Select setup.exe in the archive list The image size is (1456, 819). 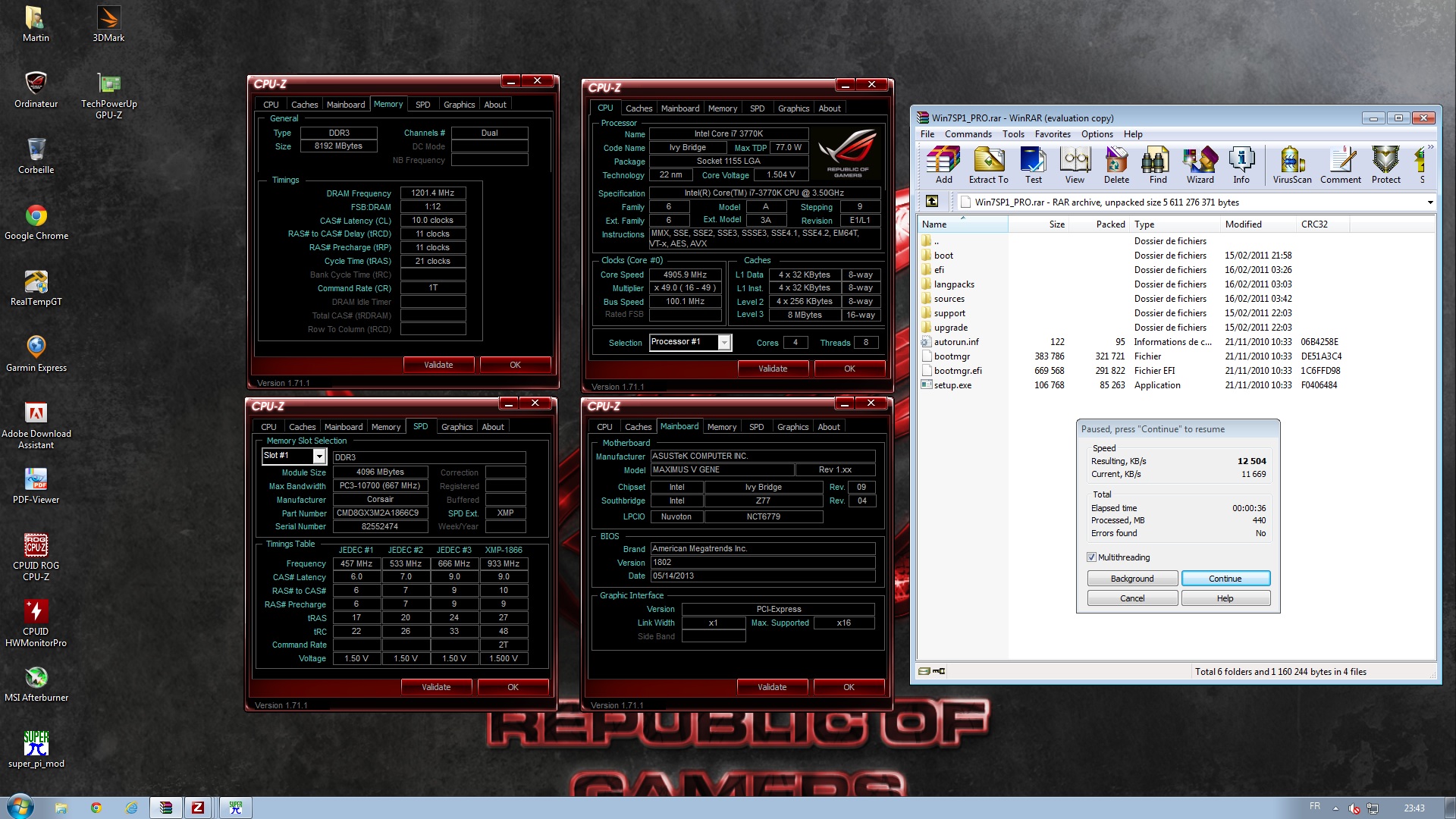(x=1178, y=385)
